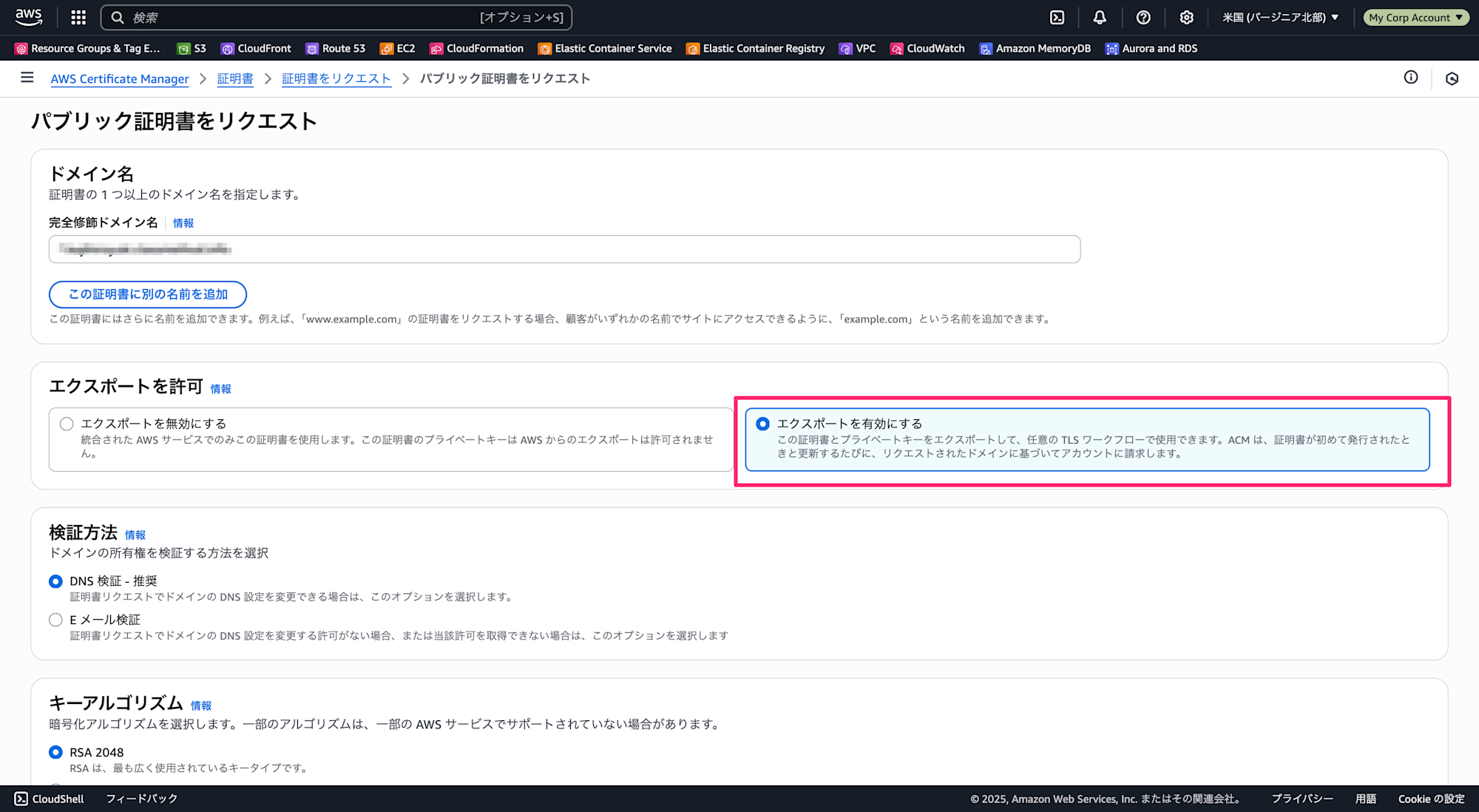Select エクスポートを無効にする radio option
The image size is (1479, 812).
67,424
